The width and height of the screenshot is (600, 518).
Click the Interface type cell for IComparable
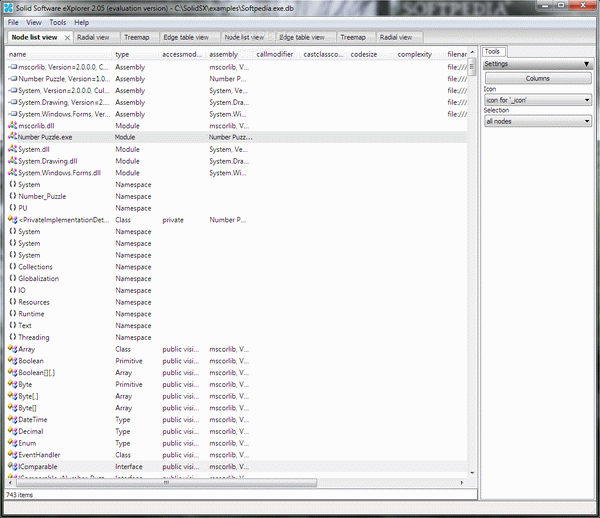click(129, 467)
